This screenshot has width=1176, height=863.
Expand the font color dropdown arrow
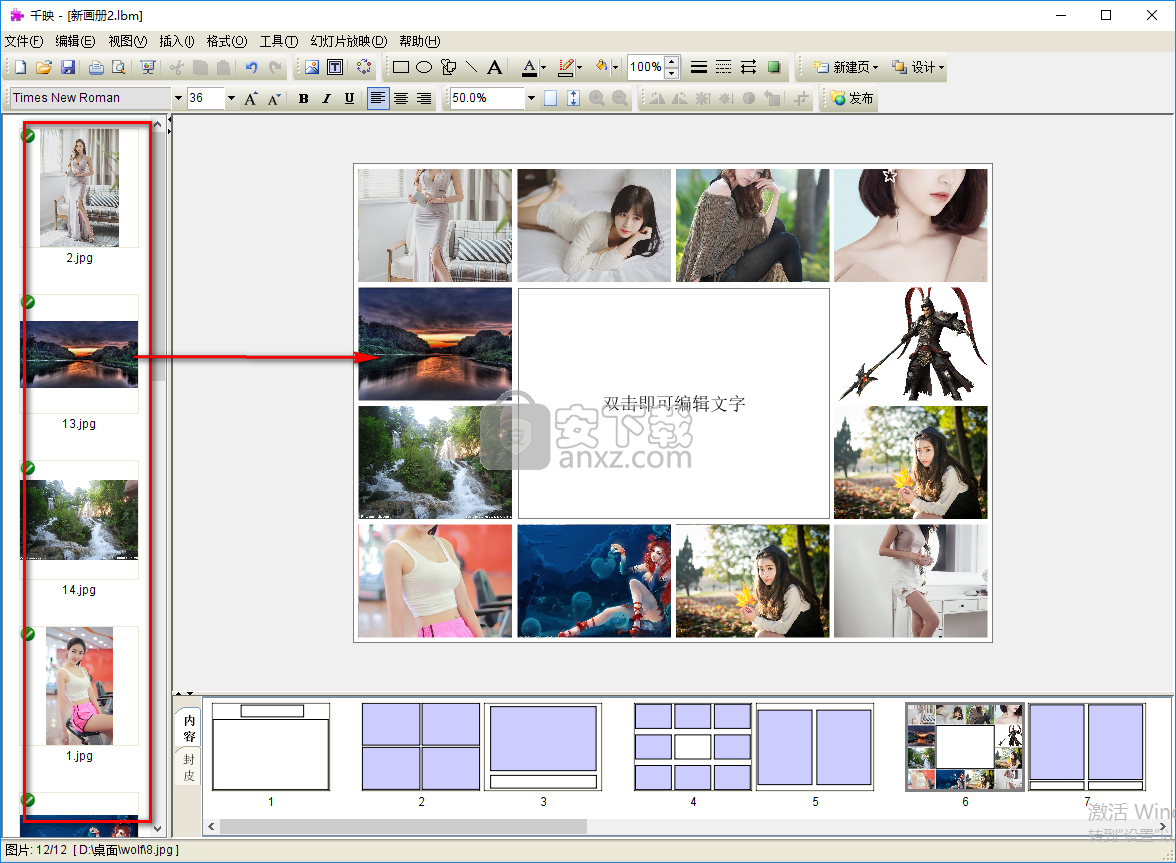tap(543, 67)
